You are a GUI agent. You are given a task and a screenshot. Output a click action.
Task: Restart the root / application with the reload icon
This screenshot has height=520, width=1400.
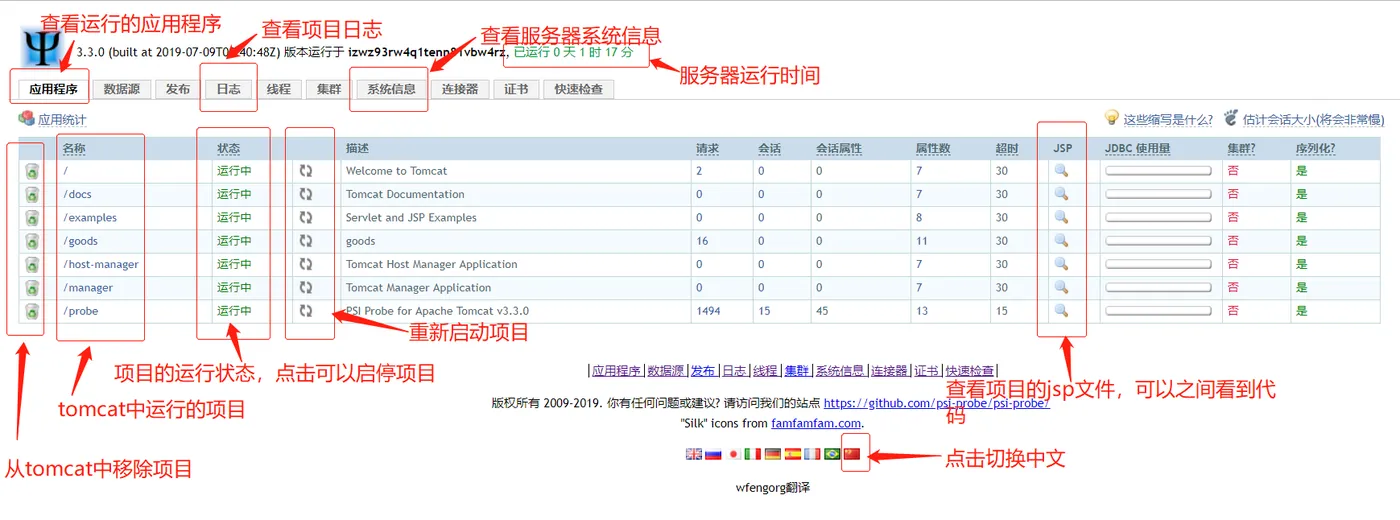click(306, 171)
